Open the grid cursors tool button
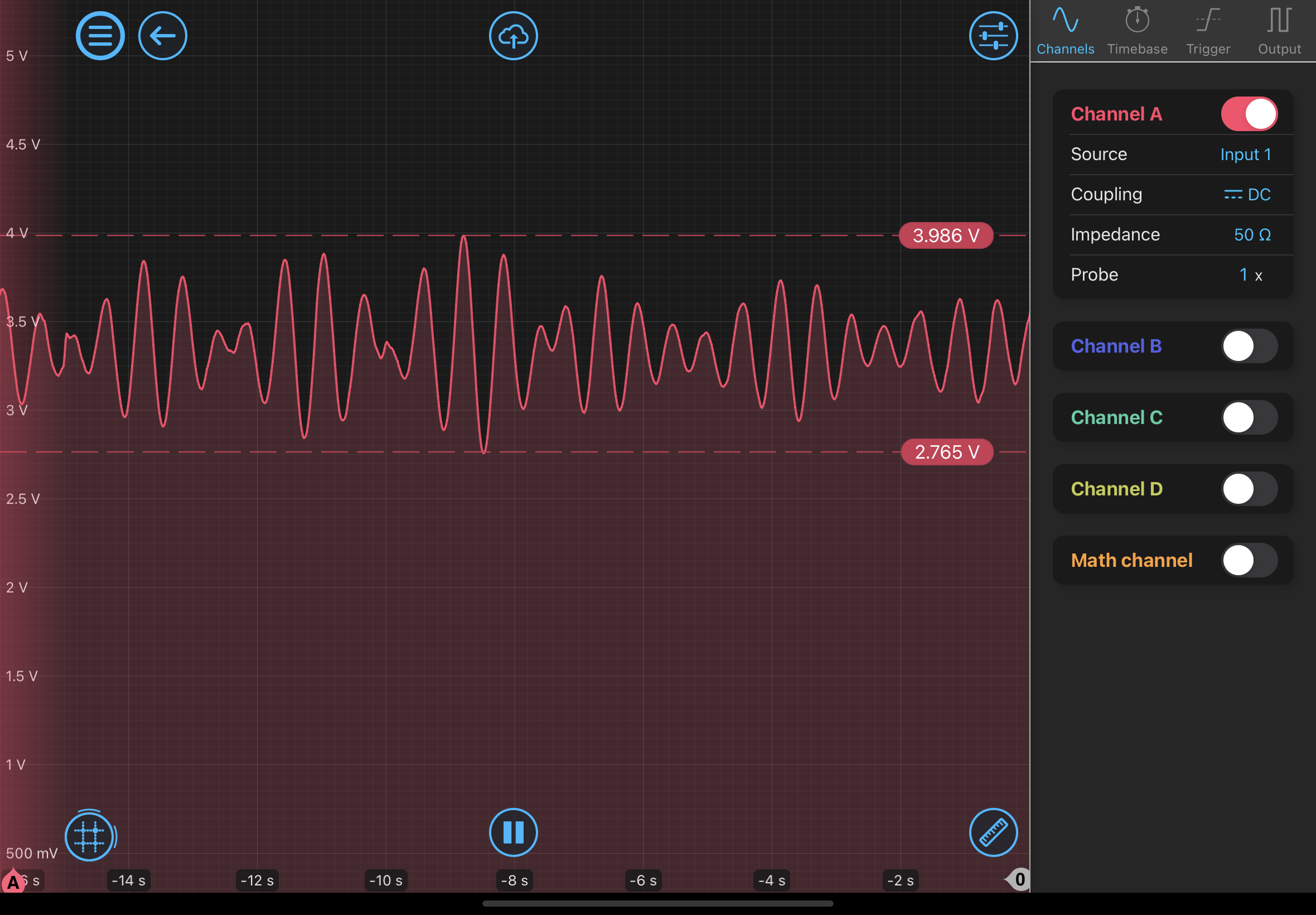 [x=89, y=836]
